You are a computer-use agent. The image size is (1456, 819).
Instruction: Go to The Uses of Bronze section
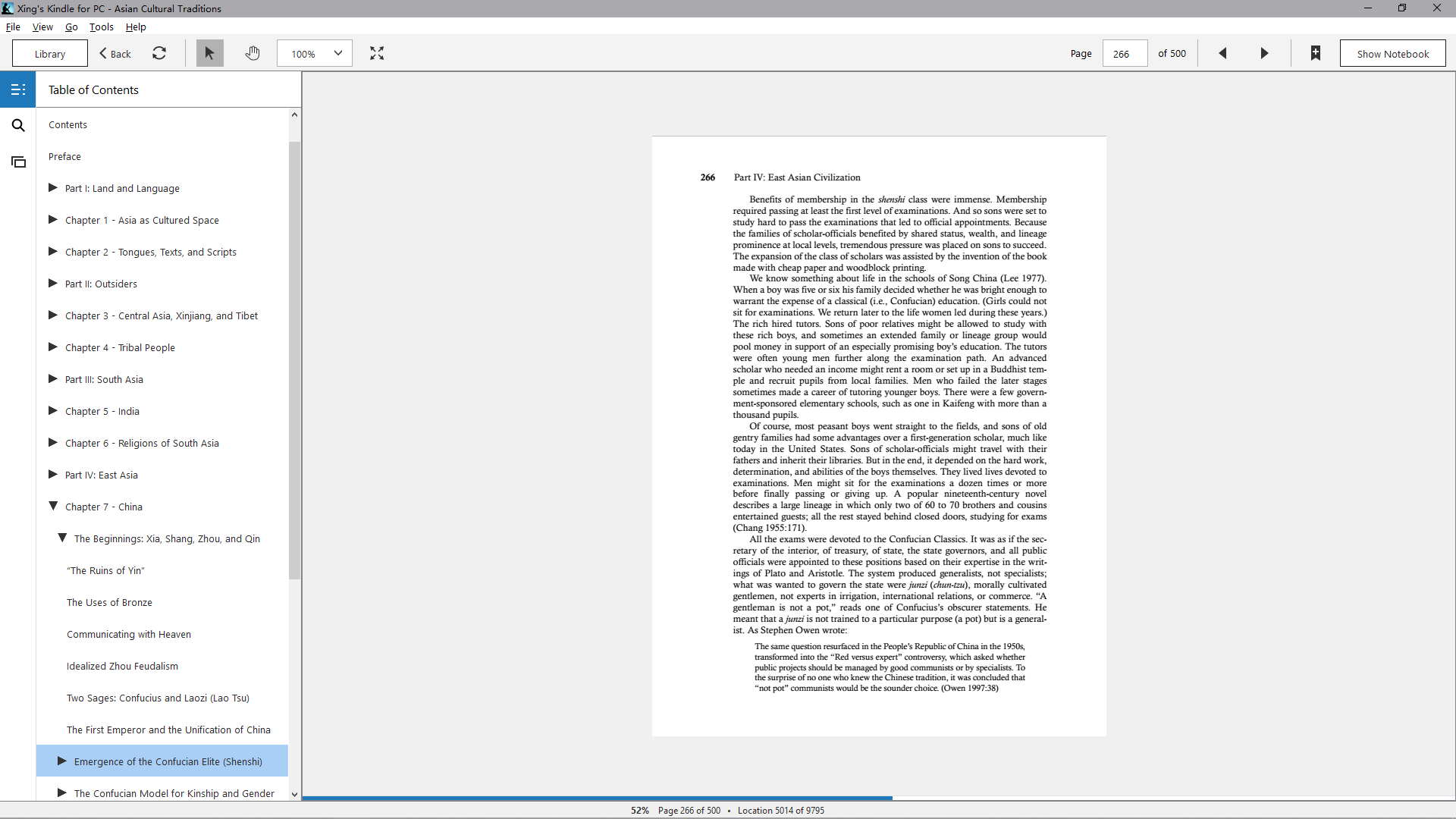tap(109, 603)
